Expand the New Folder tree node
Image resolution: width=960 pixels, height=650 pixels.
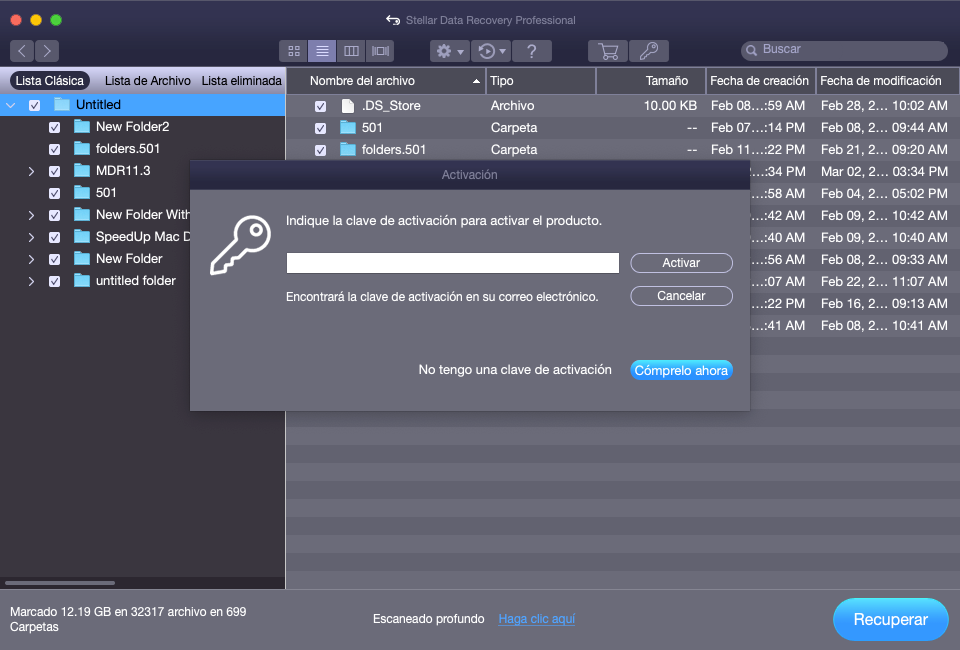coord(31,260)
